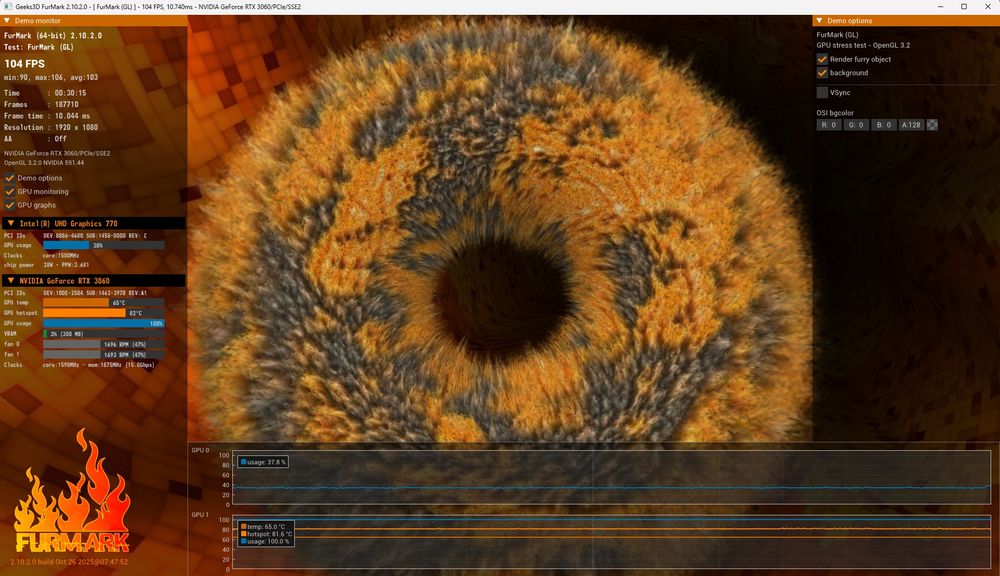Image resolution: width=1000 pixels, height=576 pixels.
Task: Click the build Oct 26 2025 version text
Action: tap(69, 562)
